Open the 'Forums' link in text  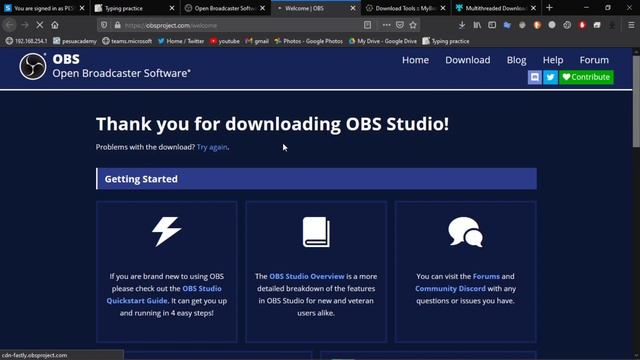(x=486, y=276)
